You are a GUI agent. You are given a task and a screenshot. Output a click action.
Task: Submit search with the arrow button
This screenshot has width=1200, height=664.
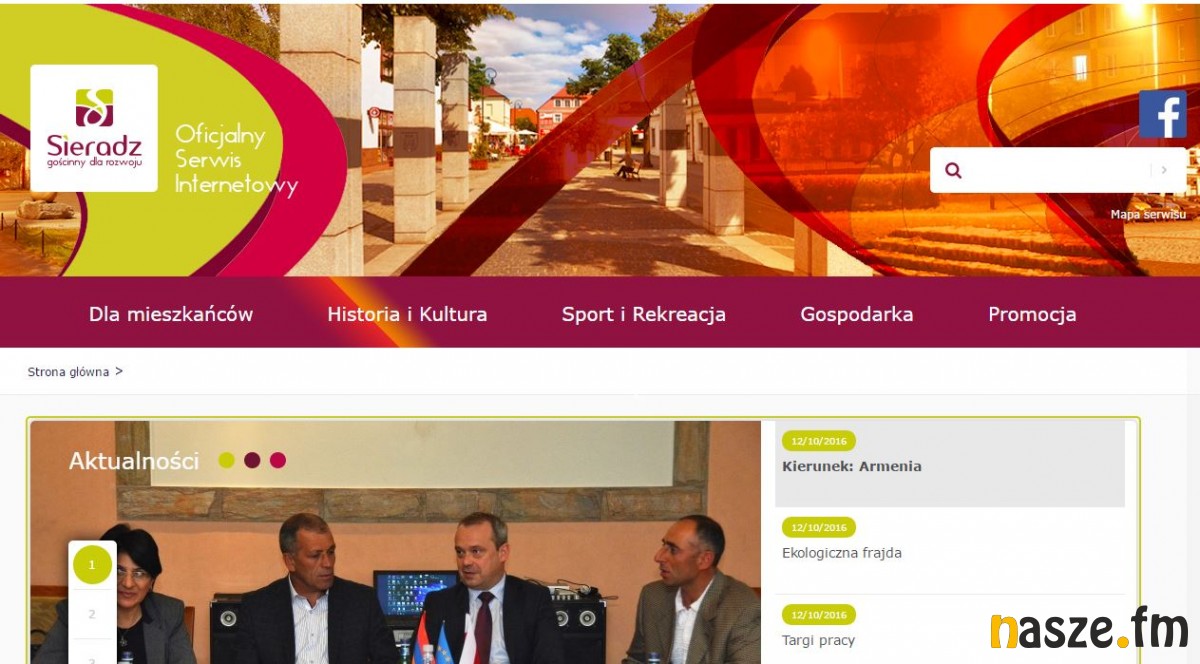coord(1164,170)
